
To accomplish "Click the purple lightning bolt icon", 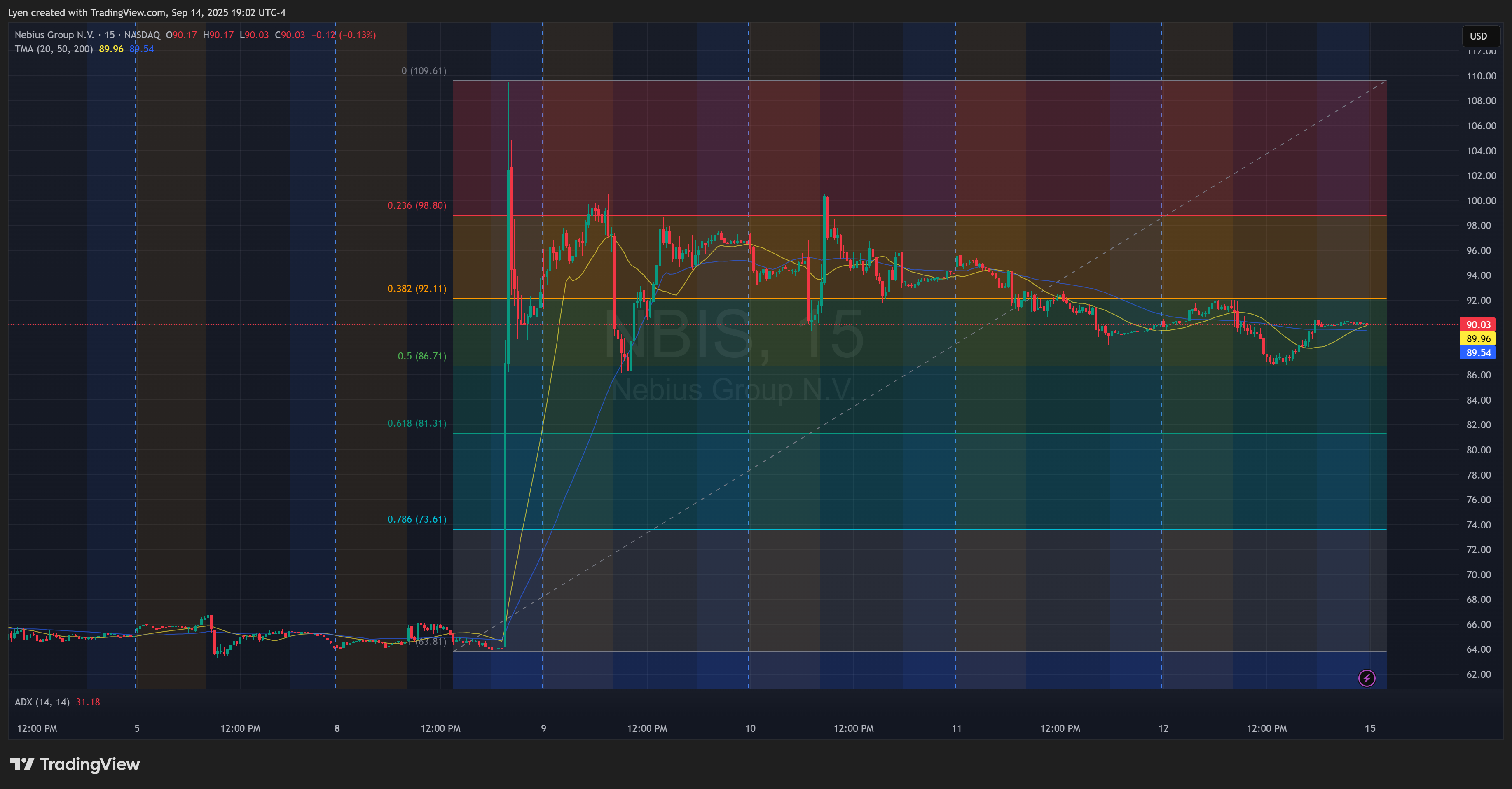I will coord(1367,678).
